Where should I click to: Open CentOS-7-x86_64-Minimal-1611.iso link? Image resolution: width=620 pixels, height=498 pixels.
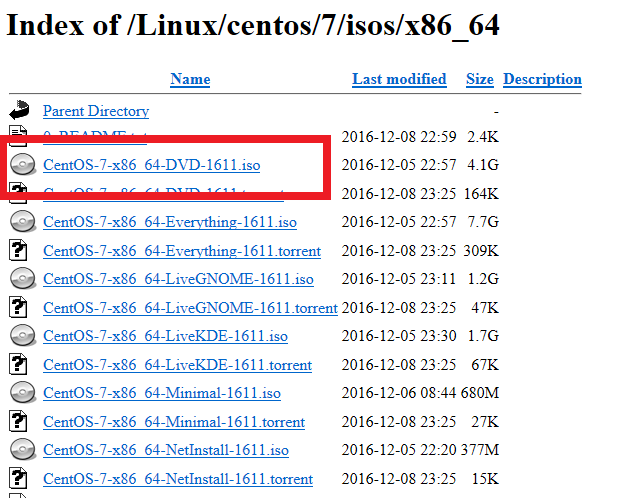click(x=161, y=393)
